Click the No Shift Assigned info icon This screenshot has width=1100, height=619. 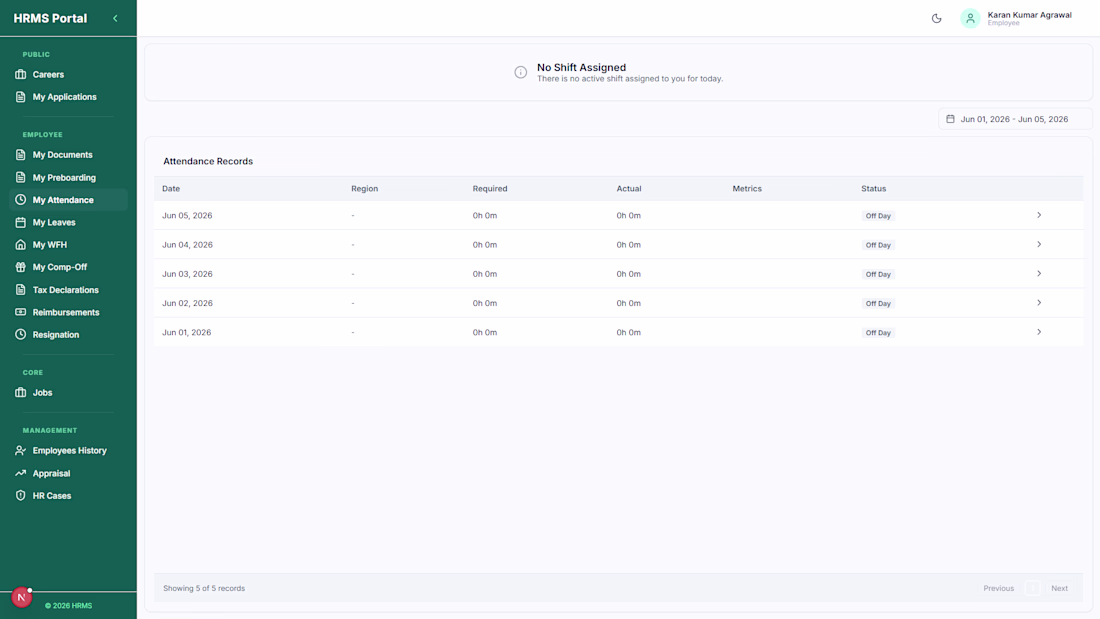click(521, 72)
